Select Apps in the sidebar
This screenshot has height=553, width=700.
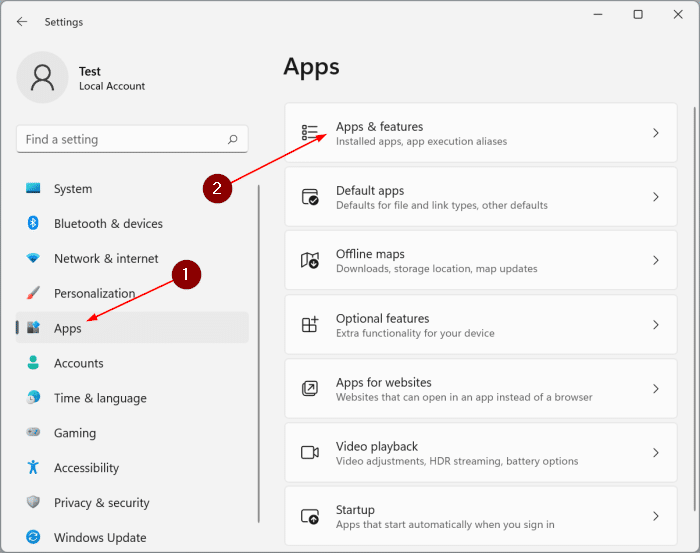[132, 328]
